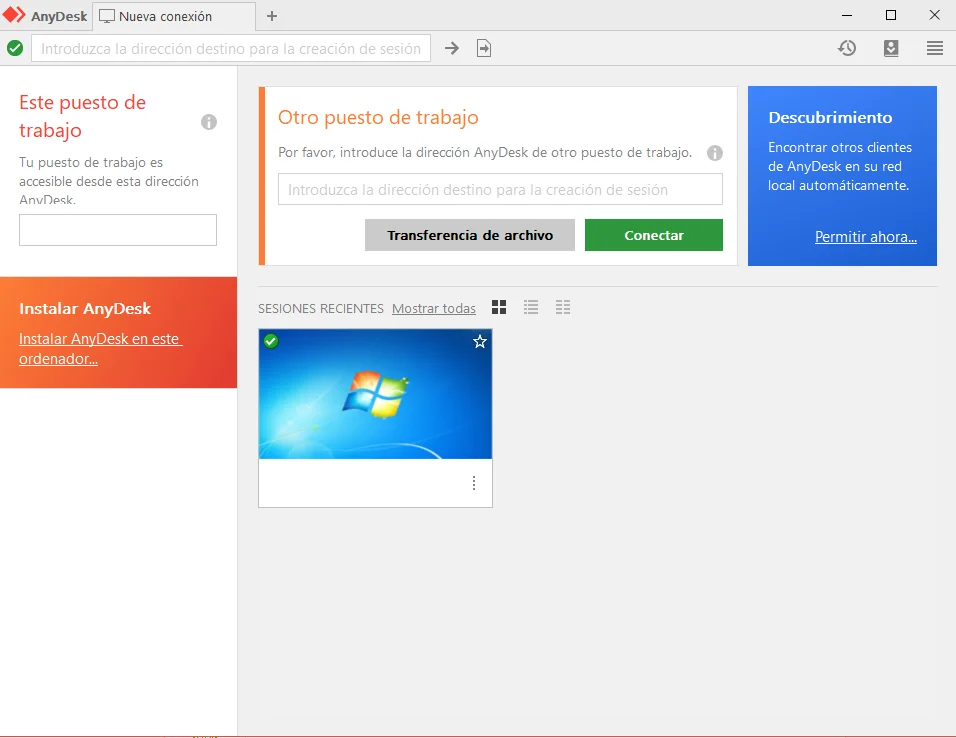Switch recent sessions to detailed list view
This screenshot has height=738, width=956.
pos(563,307)
